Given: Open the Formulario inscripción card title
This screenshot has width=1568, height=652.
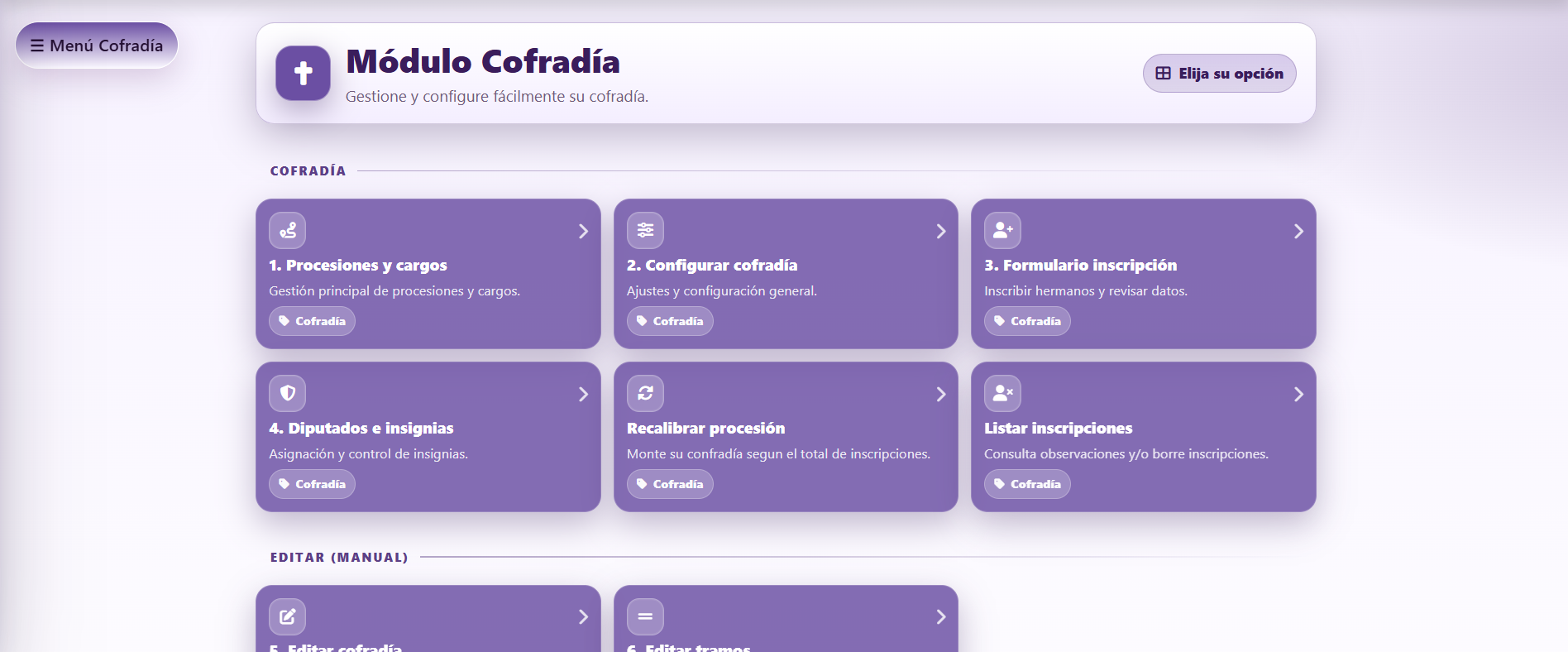Looking at the screenshot, I should pyautogui.click(x=1080, y=266).
